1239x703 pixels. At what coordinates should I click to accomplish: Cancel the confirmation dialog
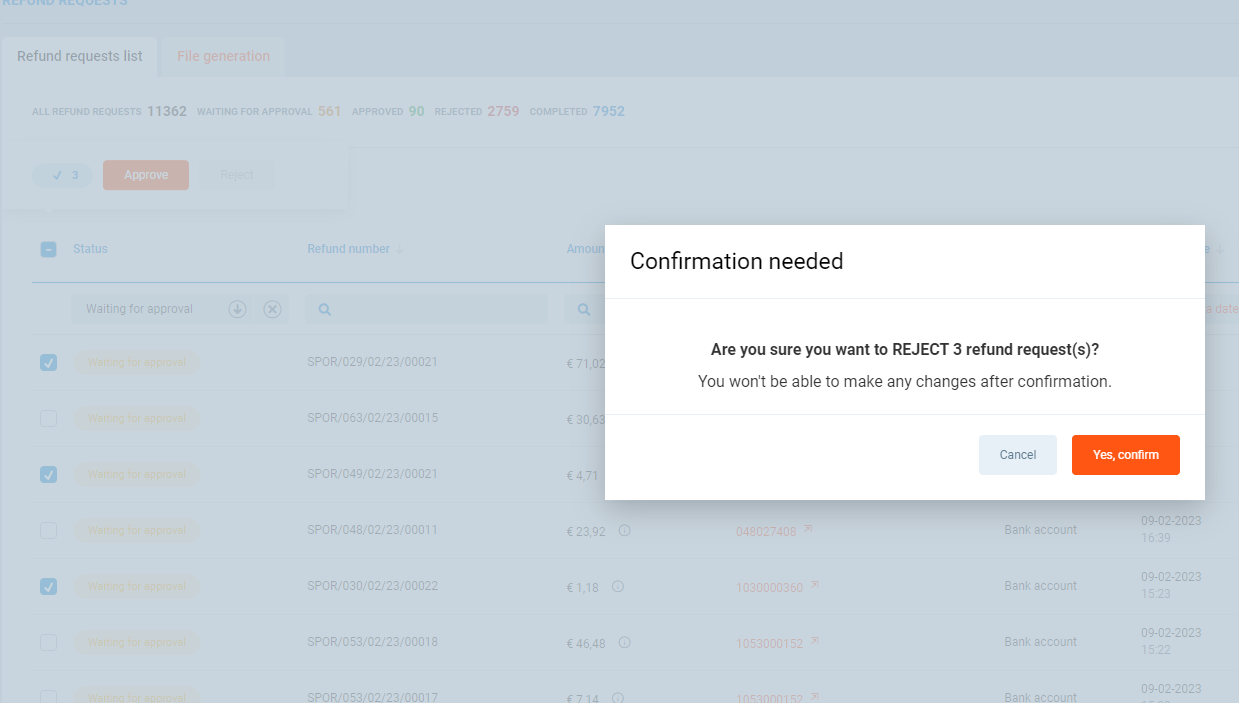[x=1017, y=455]
